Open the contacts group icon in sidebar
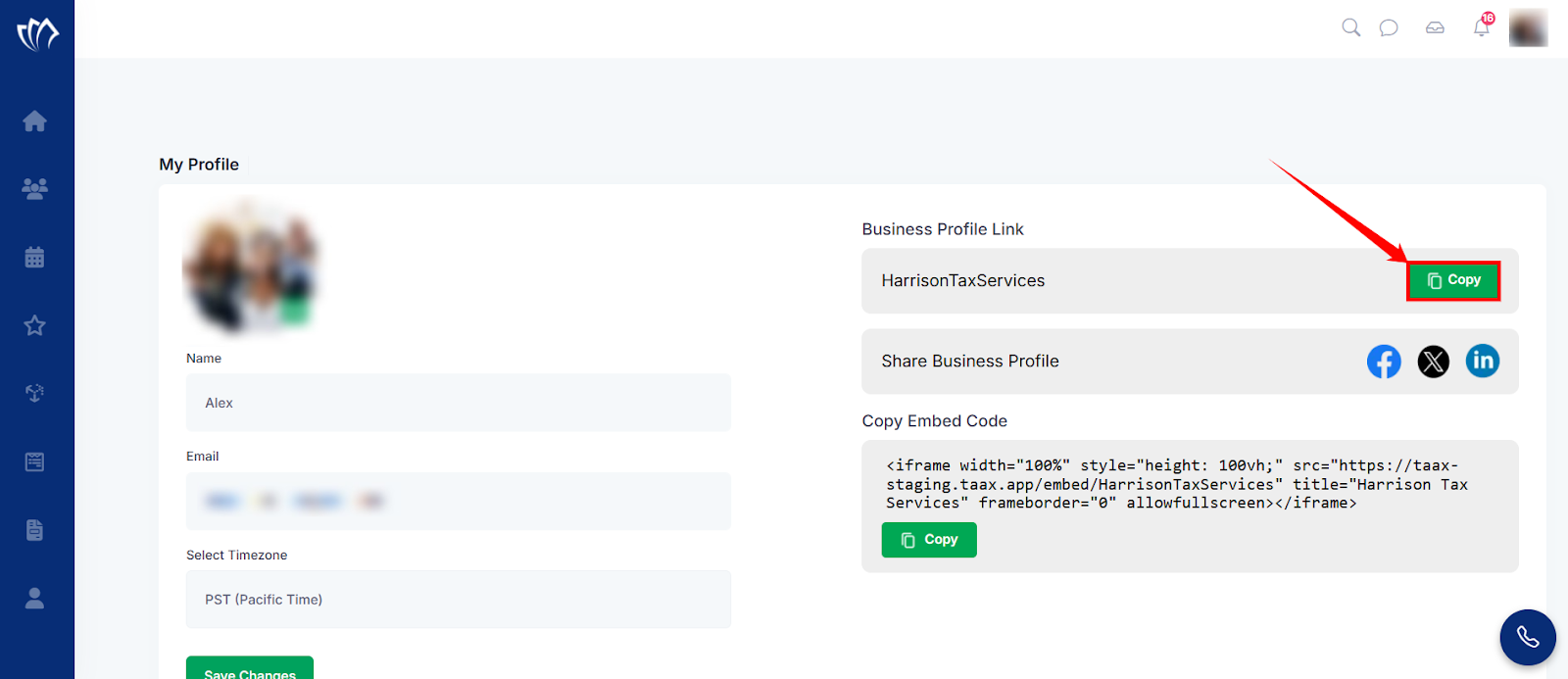The width and height of the screenshot is (1568, 679). pyautogui.click(x=35, y=189)
